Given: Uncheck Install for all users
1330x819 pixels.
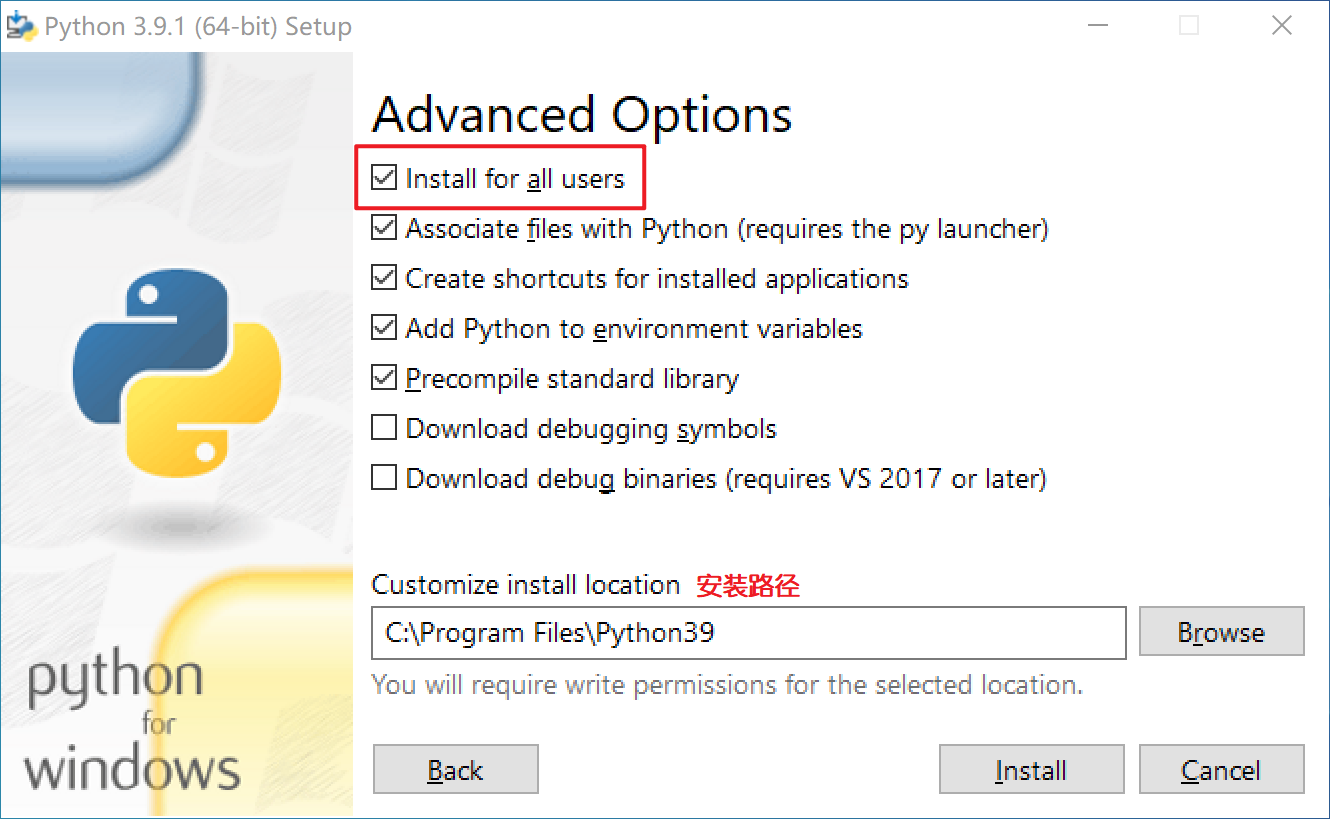Looking at the screenshot, I should point(384,179).
